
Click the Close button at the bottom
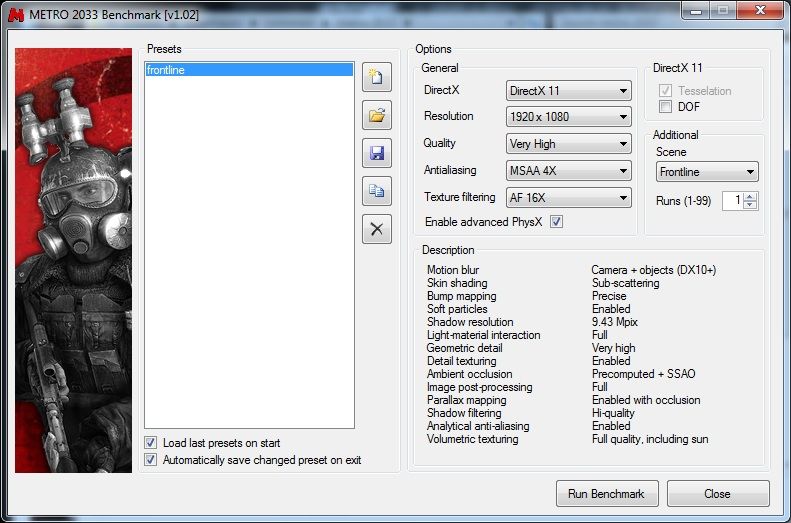718,493
